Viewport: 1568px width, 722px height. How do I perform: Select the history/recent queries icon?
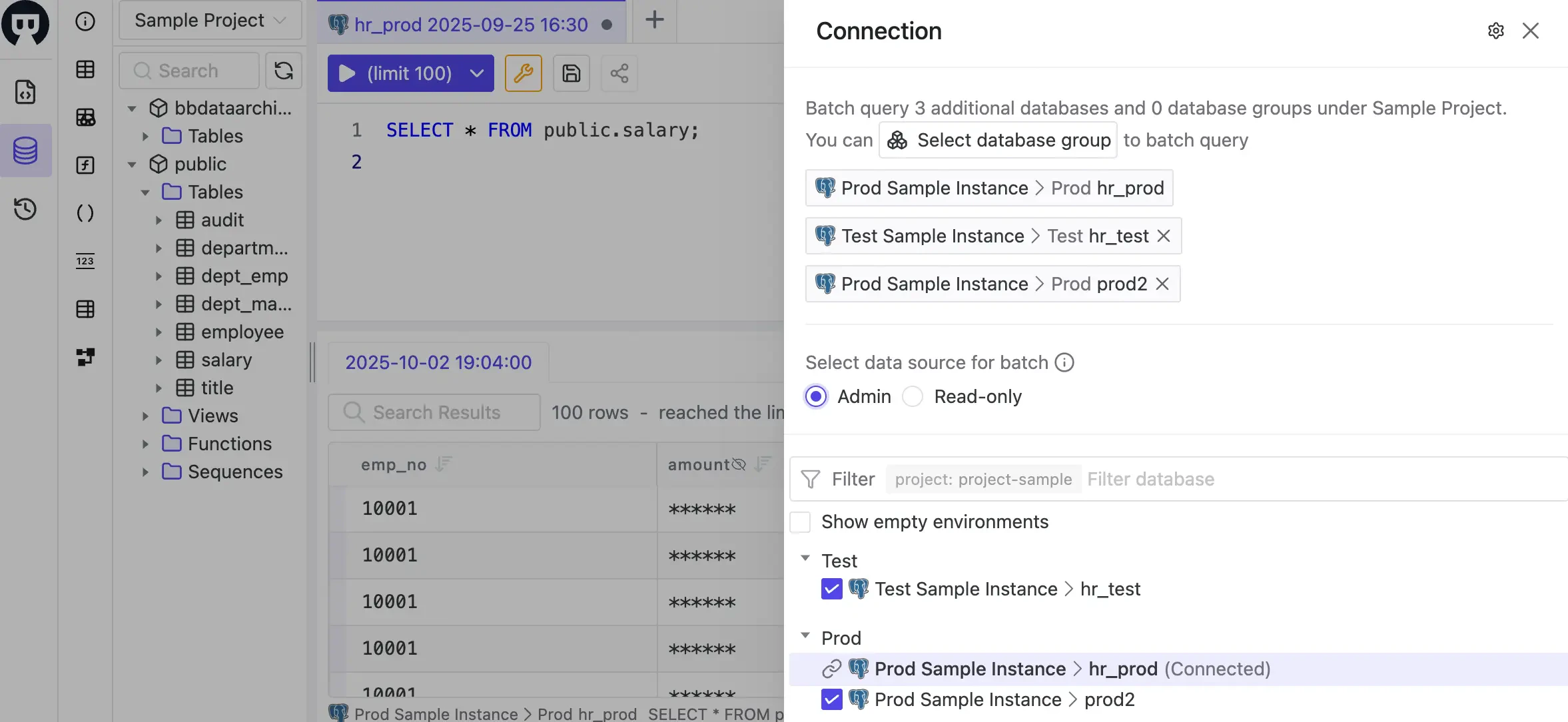25,209
